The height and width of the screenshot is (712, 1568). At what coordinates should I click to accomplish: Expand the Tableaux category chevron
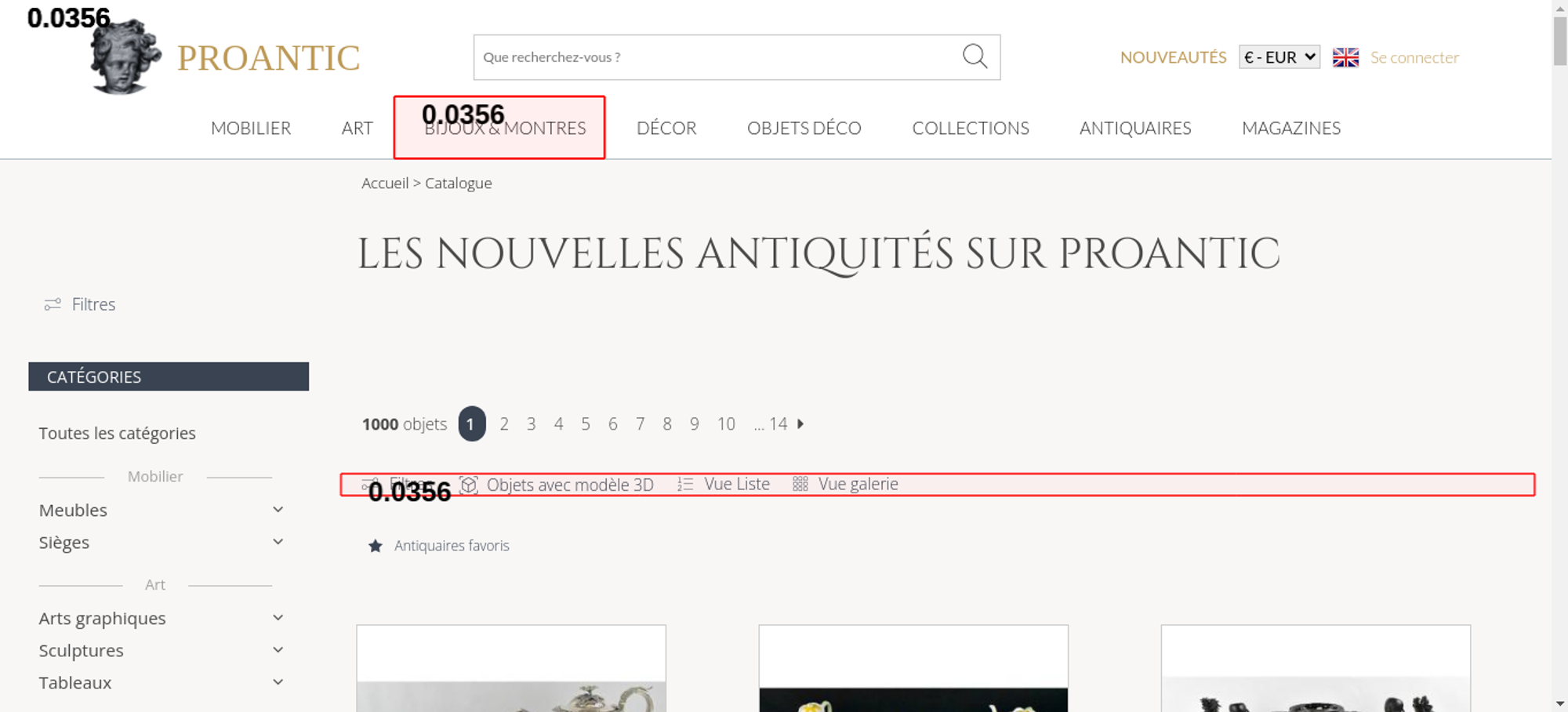click(x=278, y=682)
